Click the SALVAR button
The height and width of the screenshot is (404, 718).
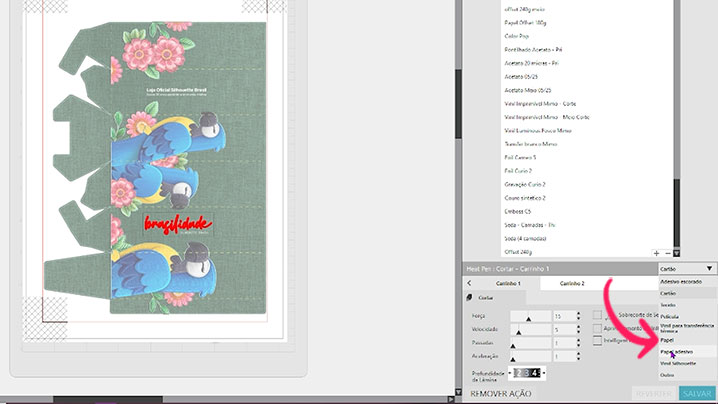coord(697,393)
